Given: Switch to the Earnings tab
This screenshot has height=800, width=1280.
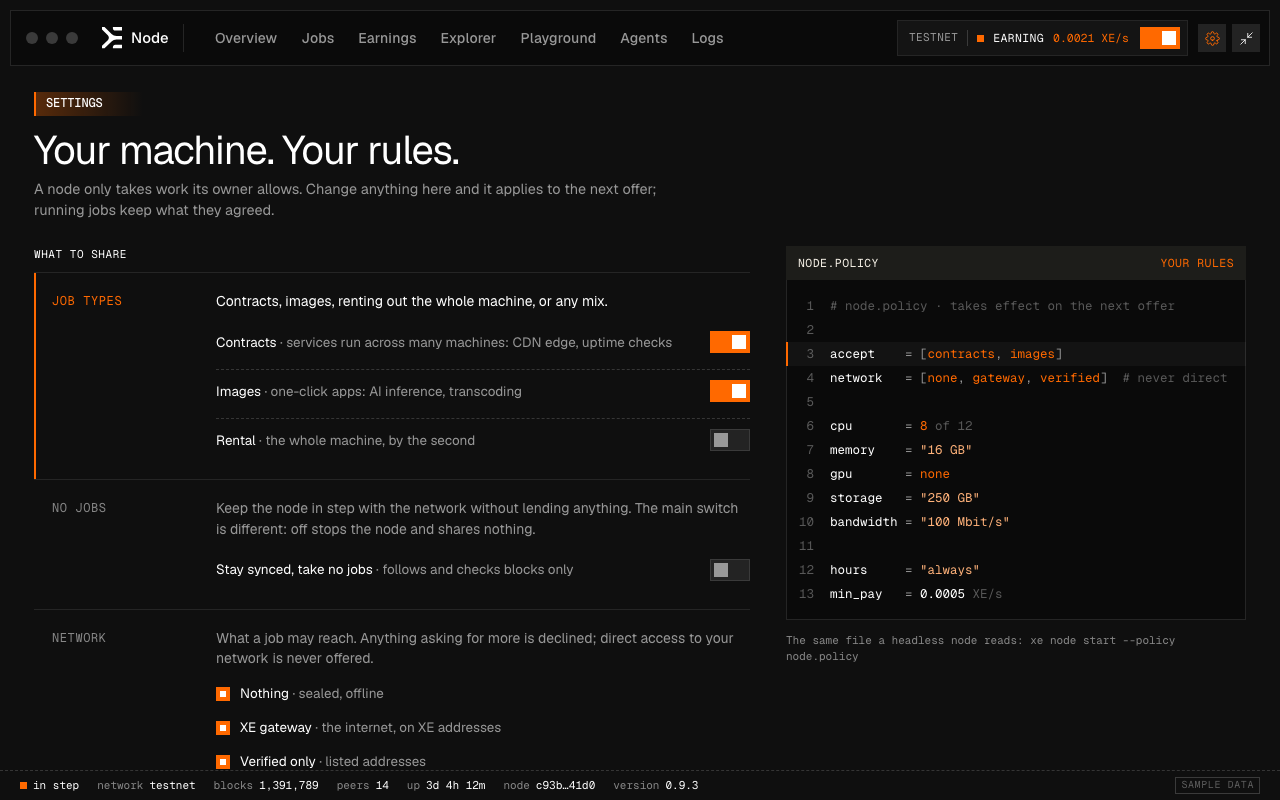Looking at the screenshot, I should [387, 38].
